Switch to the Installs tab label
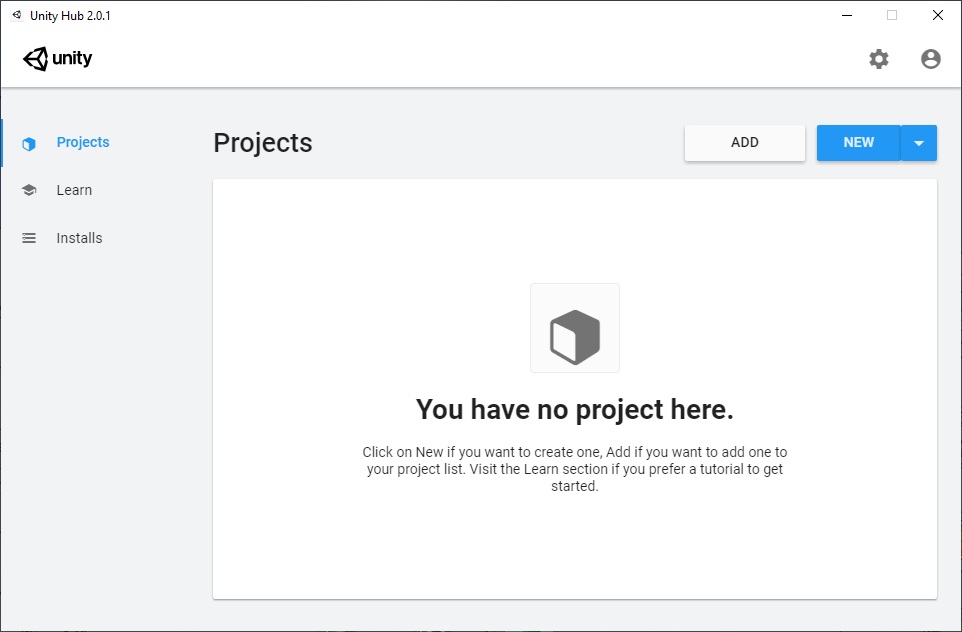This screenshot has height=632, width=962. (79, 238)
